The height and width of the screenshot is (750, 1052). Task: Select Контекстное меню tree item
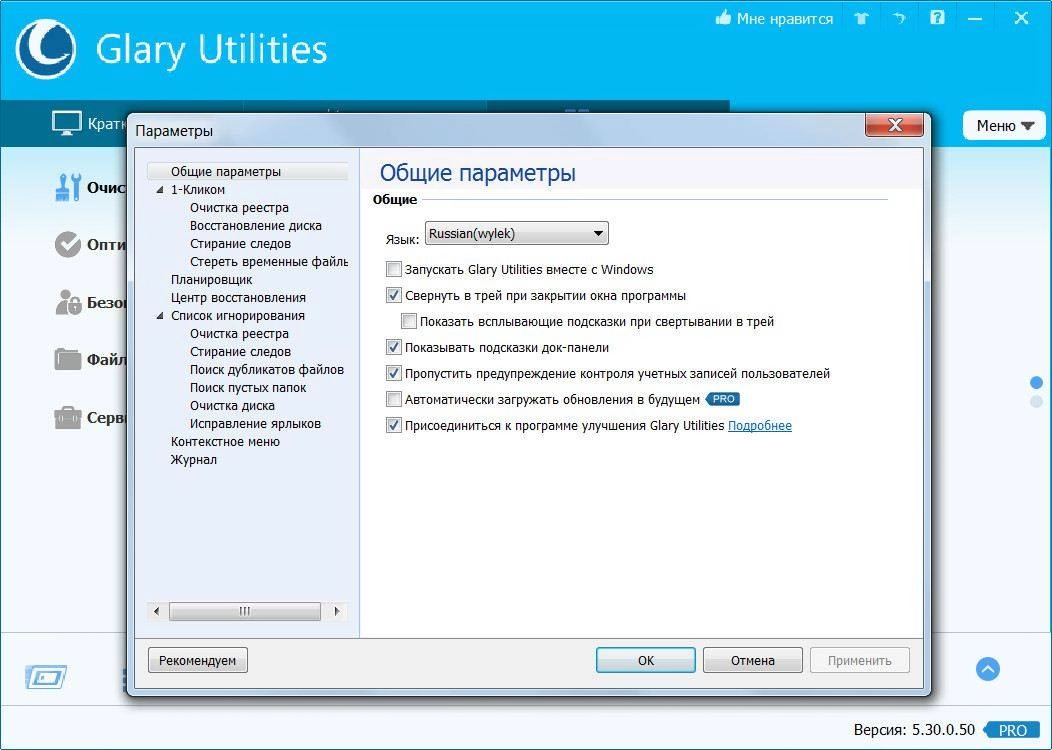(225, 442)
